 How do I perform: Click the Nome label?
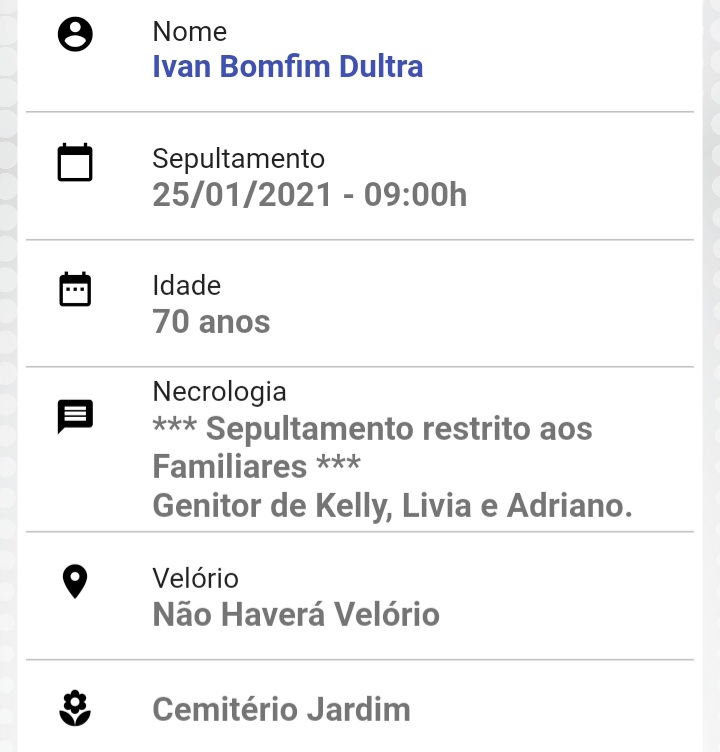pyautogui.click(x=189, y=32)
